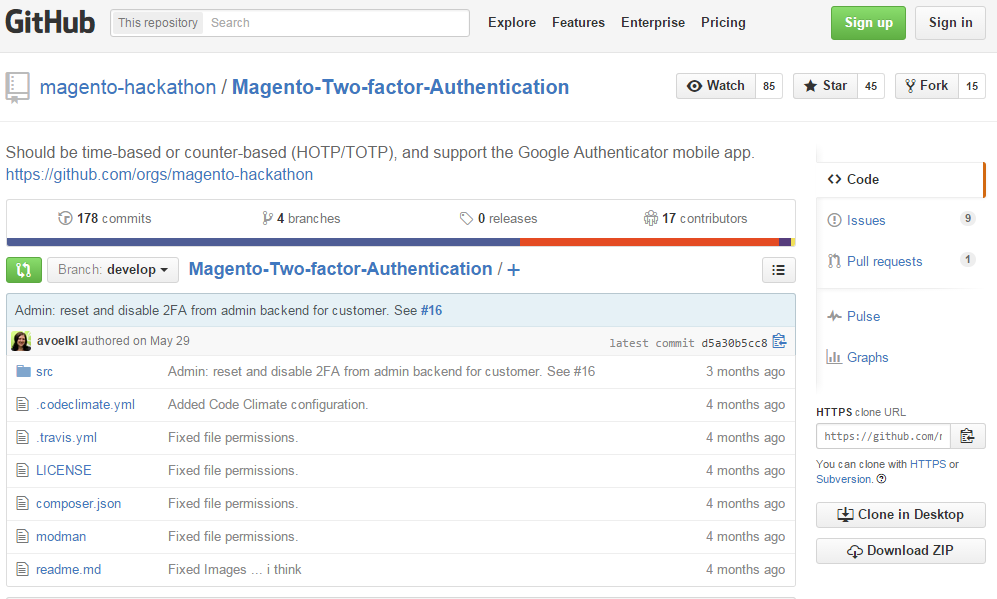Click the GitHub logo
The image size is (997, 599).
[50, 22]
